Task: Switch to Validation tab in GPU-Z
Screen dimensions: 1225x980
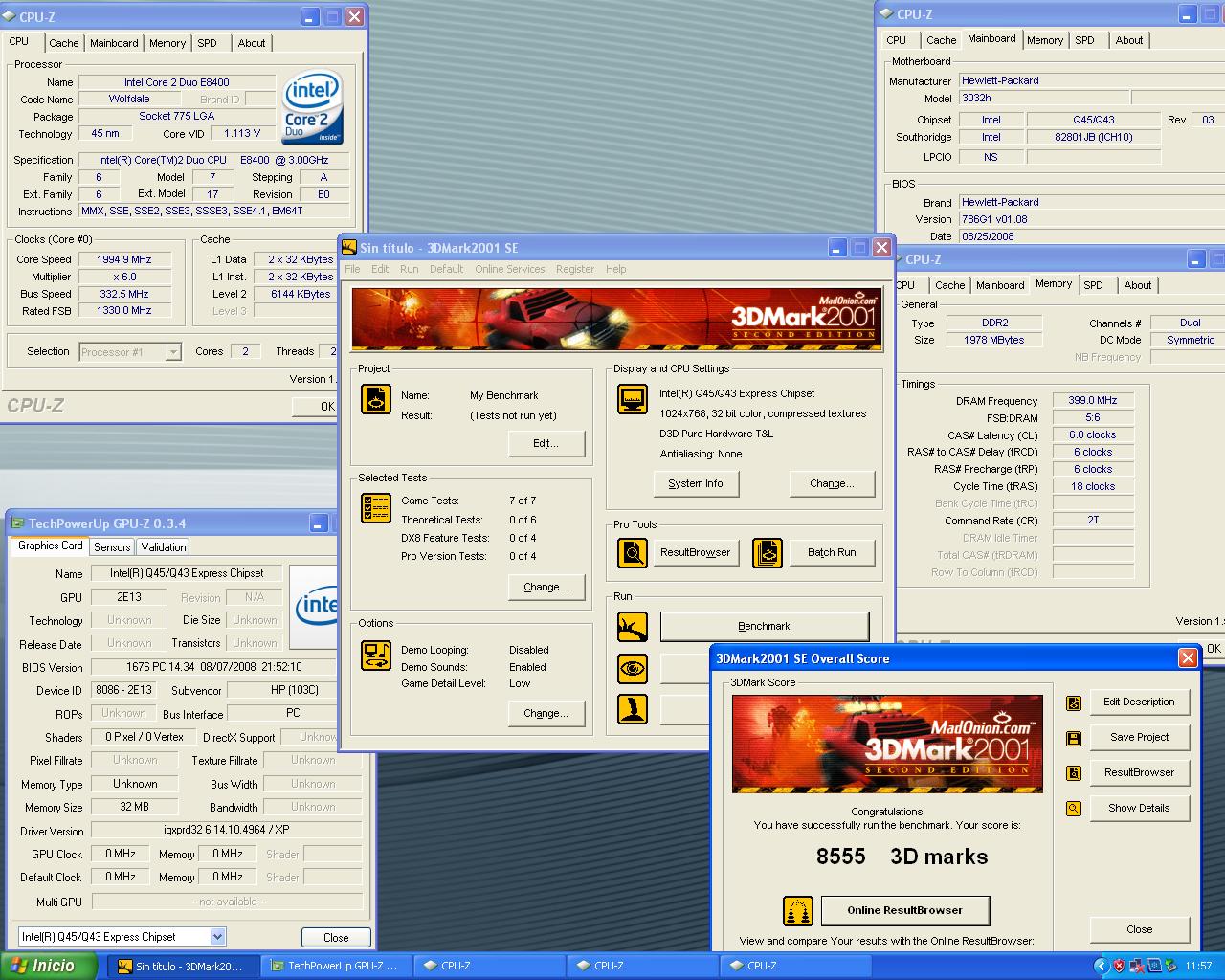Action: click(164, 547)
